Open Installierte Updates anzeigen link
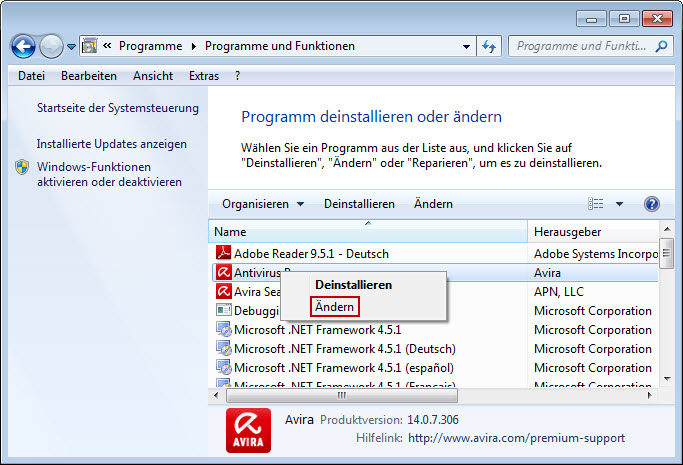The image size is (683, 465). click(112, 144)
